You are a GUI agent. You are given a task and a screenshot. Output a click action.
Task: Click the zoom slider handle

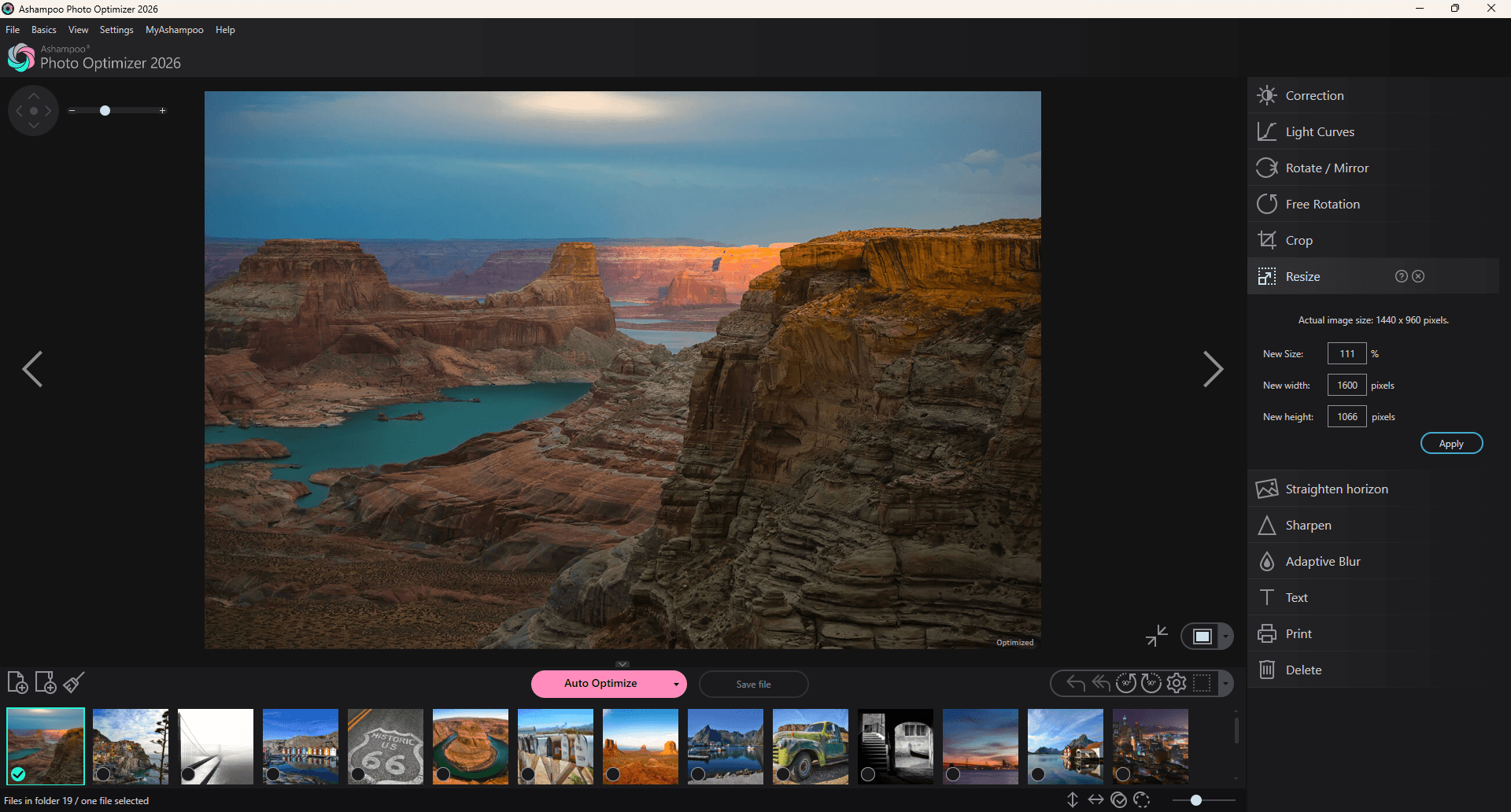click(105, 111)
